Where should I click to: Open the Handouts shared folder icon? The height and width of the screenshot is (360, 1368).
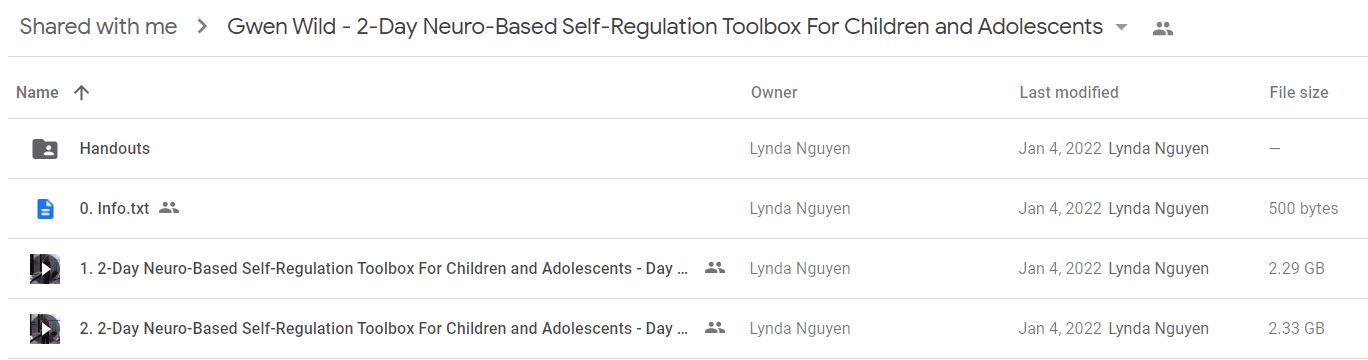tap(45, 149)
